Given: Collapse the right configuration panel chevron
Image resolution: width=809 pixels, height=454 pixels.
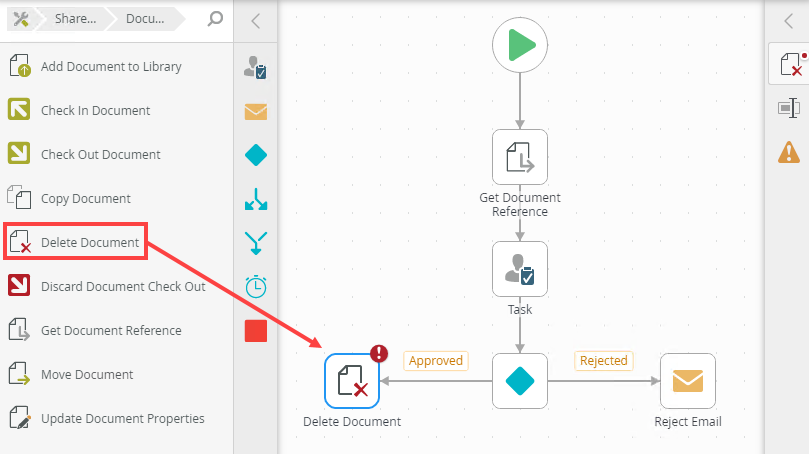Looking at the screenshot, I should [x=788, y=21].
